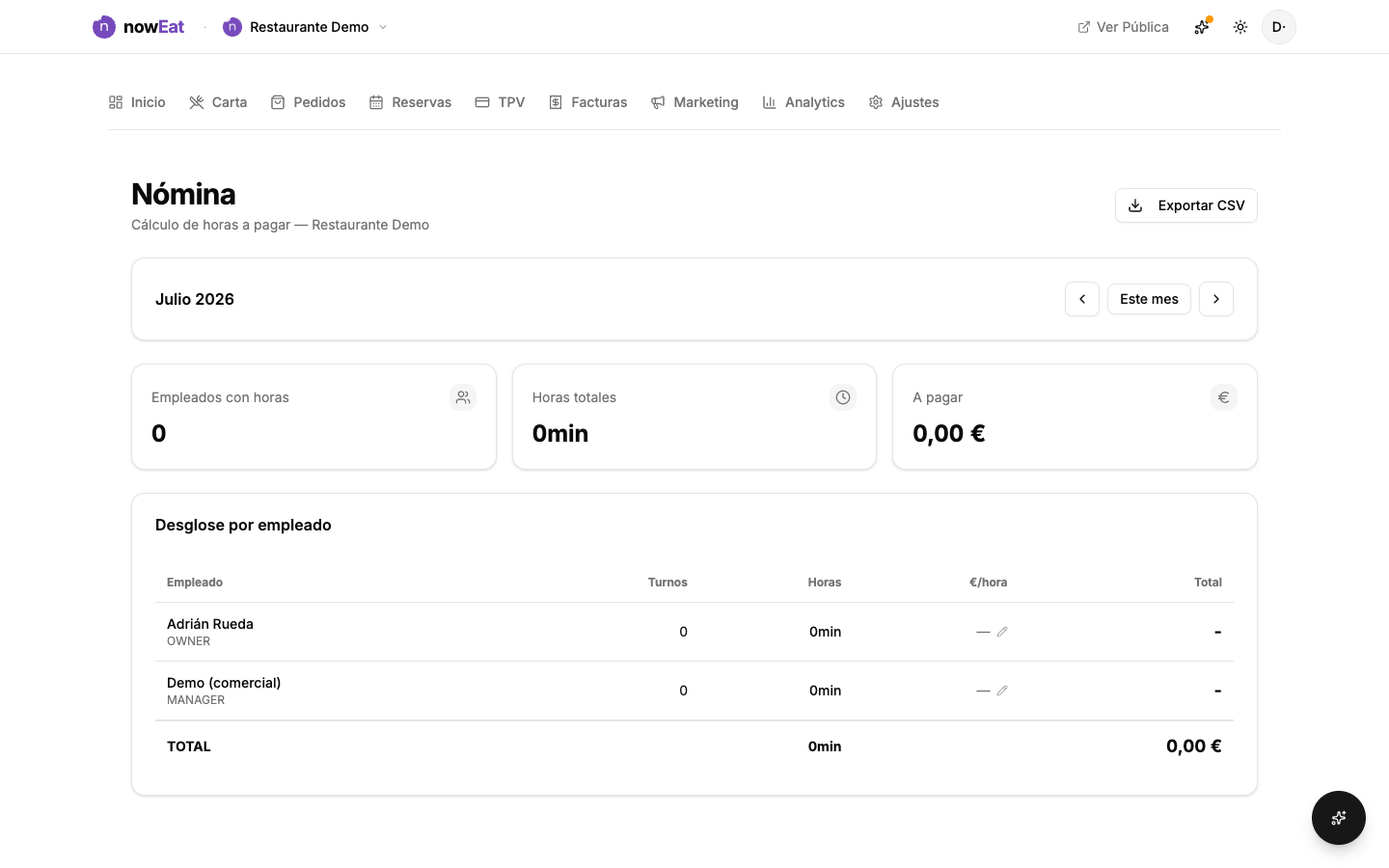Click the Carta utensils icon
Screen dimensions: 1389x868
197,102
